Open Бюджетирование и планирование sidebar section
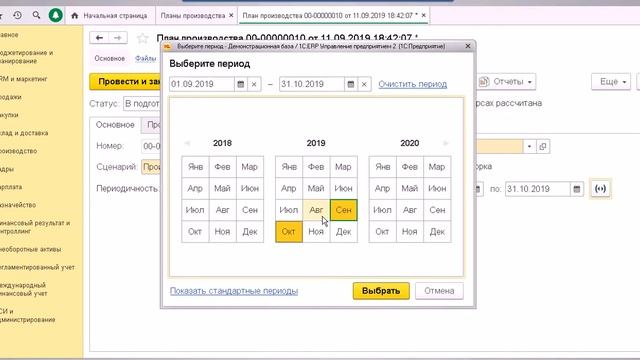The image size is (640, 360). (x=27, y=57)
